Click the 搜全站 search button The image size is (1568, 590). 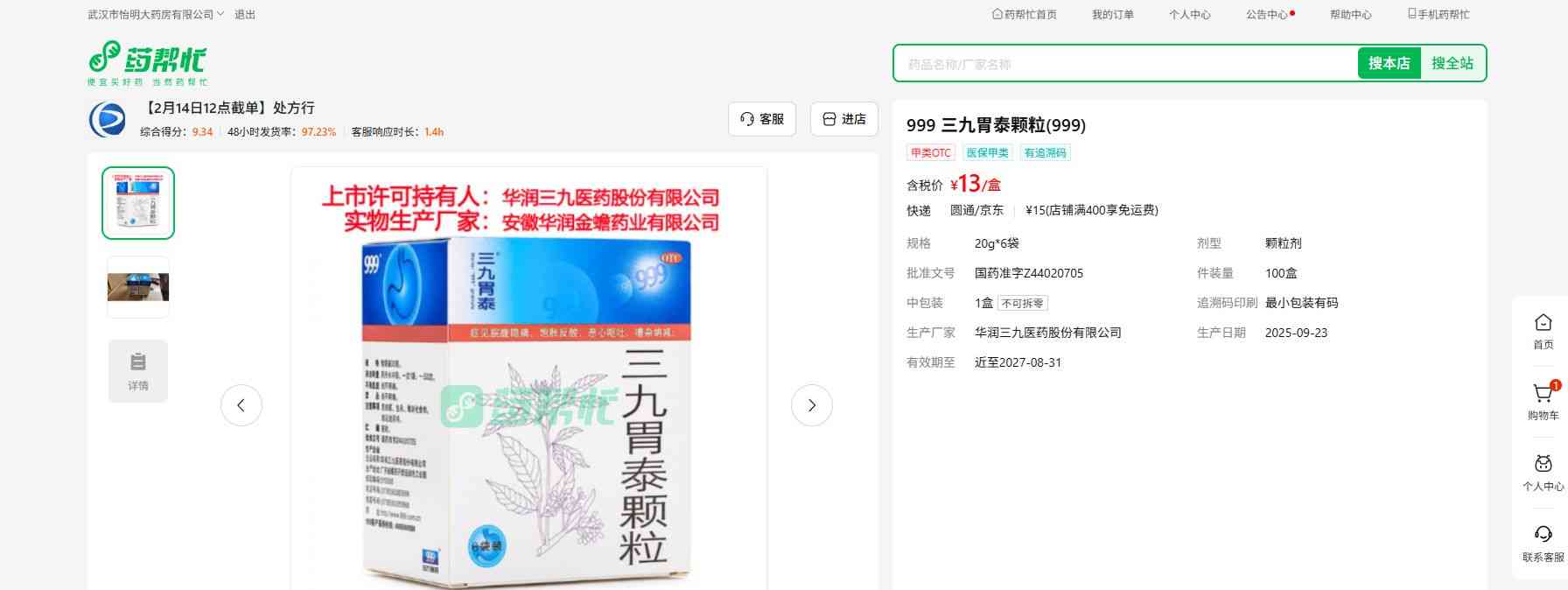pyautogui.click(x=1452, y=63)
